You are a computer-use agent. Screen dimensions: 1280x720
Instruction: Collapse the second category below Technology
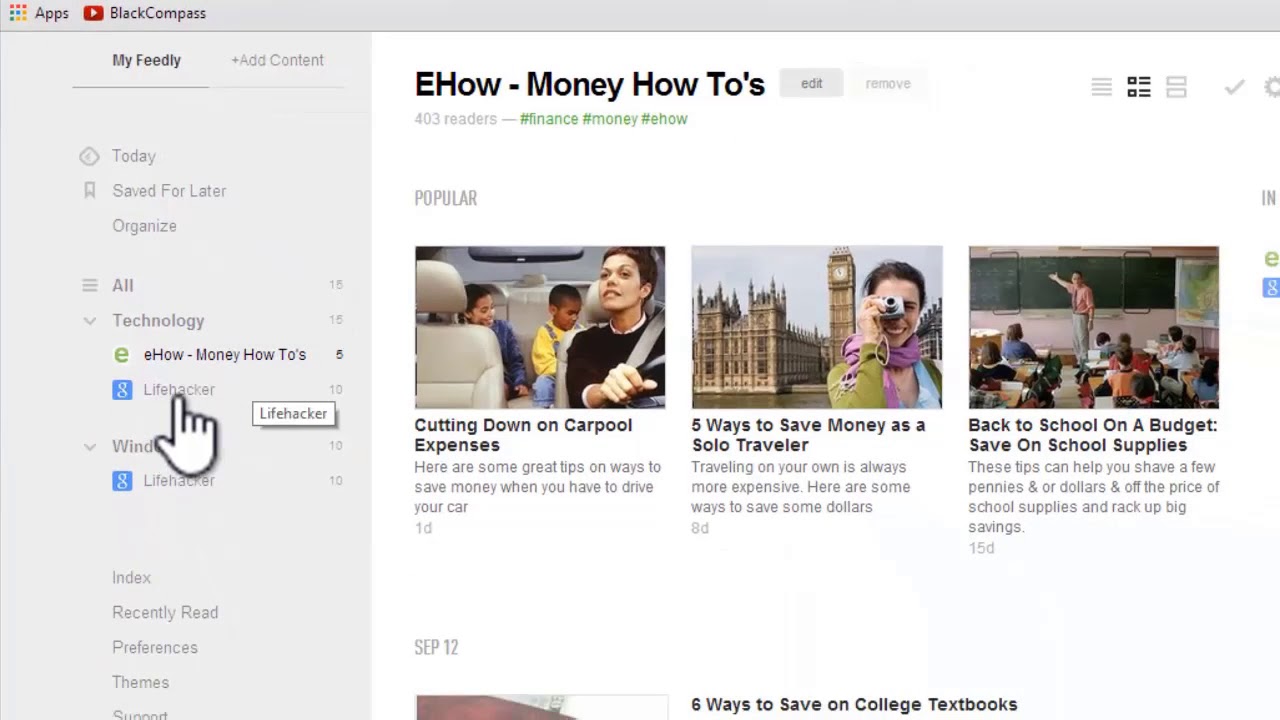click(x=90, y=446)
